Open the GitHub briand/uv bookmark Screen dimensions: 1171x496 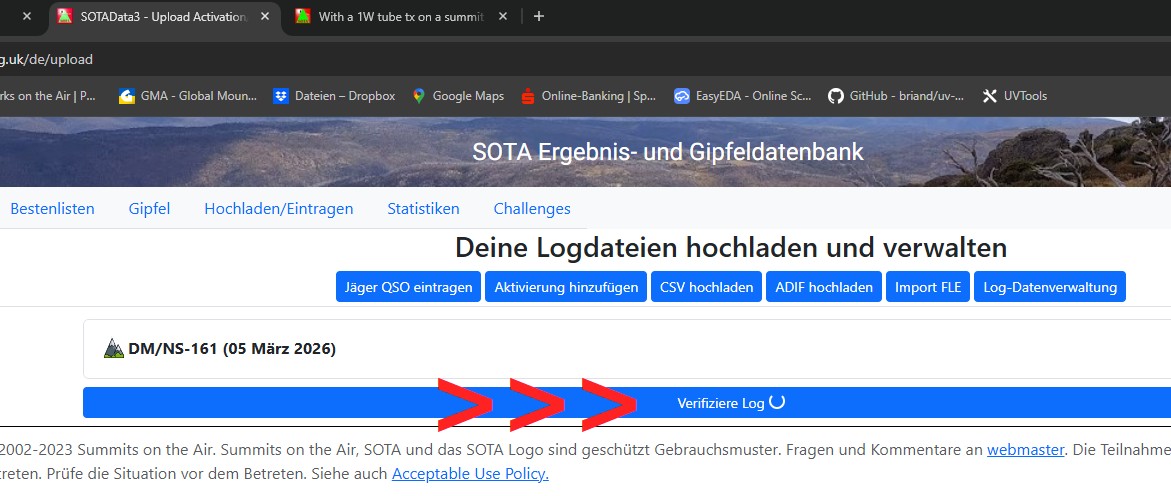pyautogui.click(x=896, y=96)
